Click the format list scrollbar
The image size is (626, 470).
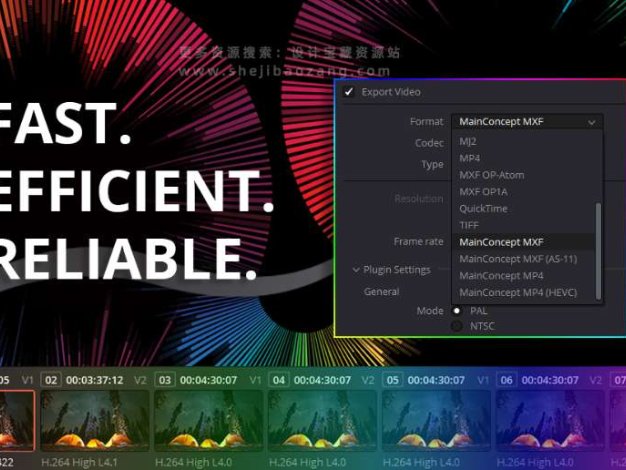click(598, 251)
